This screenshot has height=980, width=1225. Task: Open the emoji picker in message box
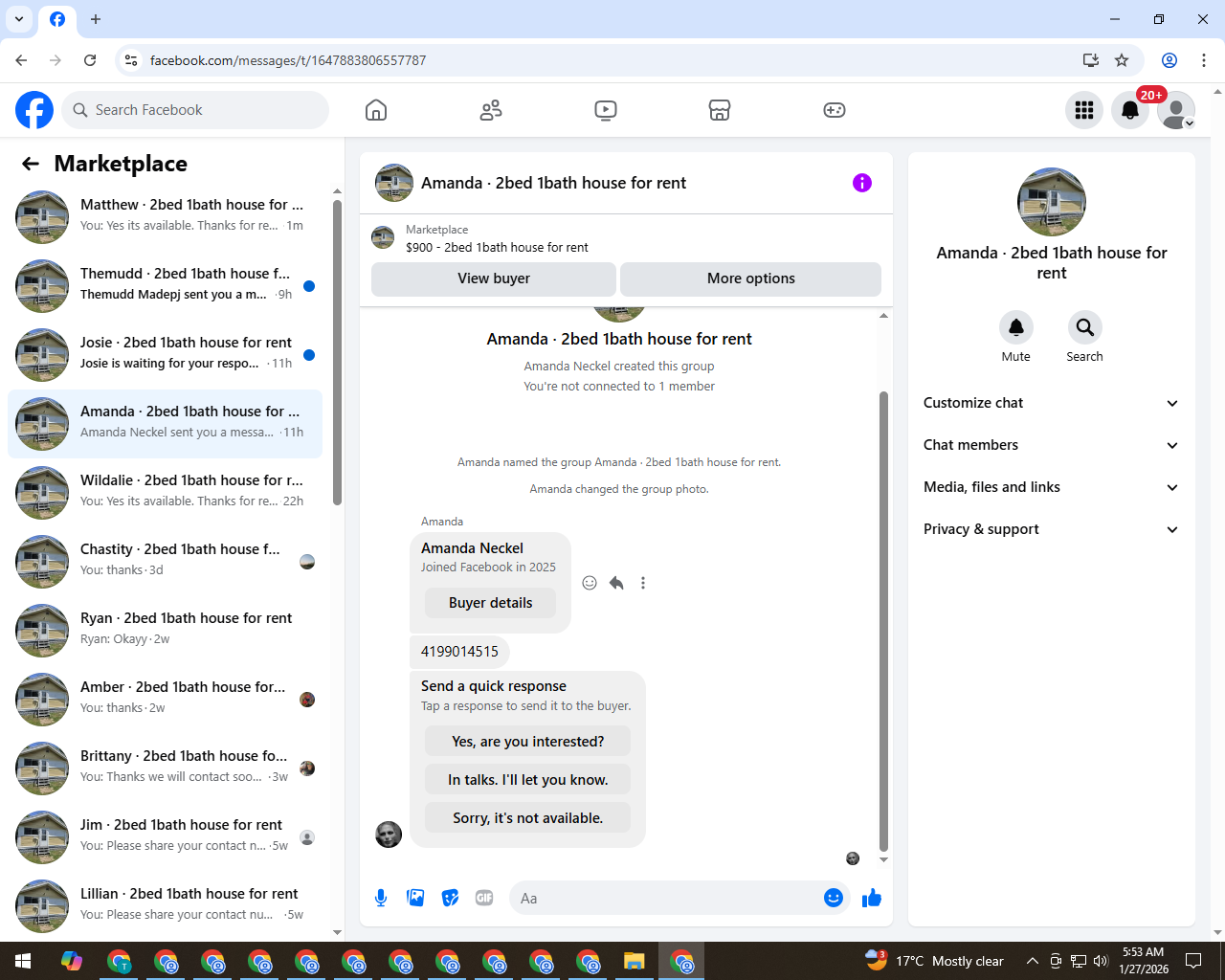point(834,898)
